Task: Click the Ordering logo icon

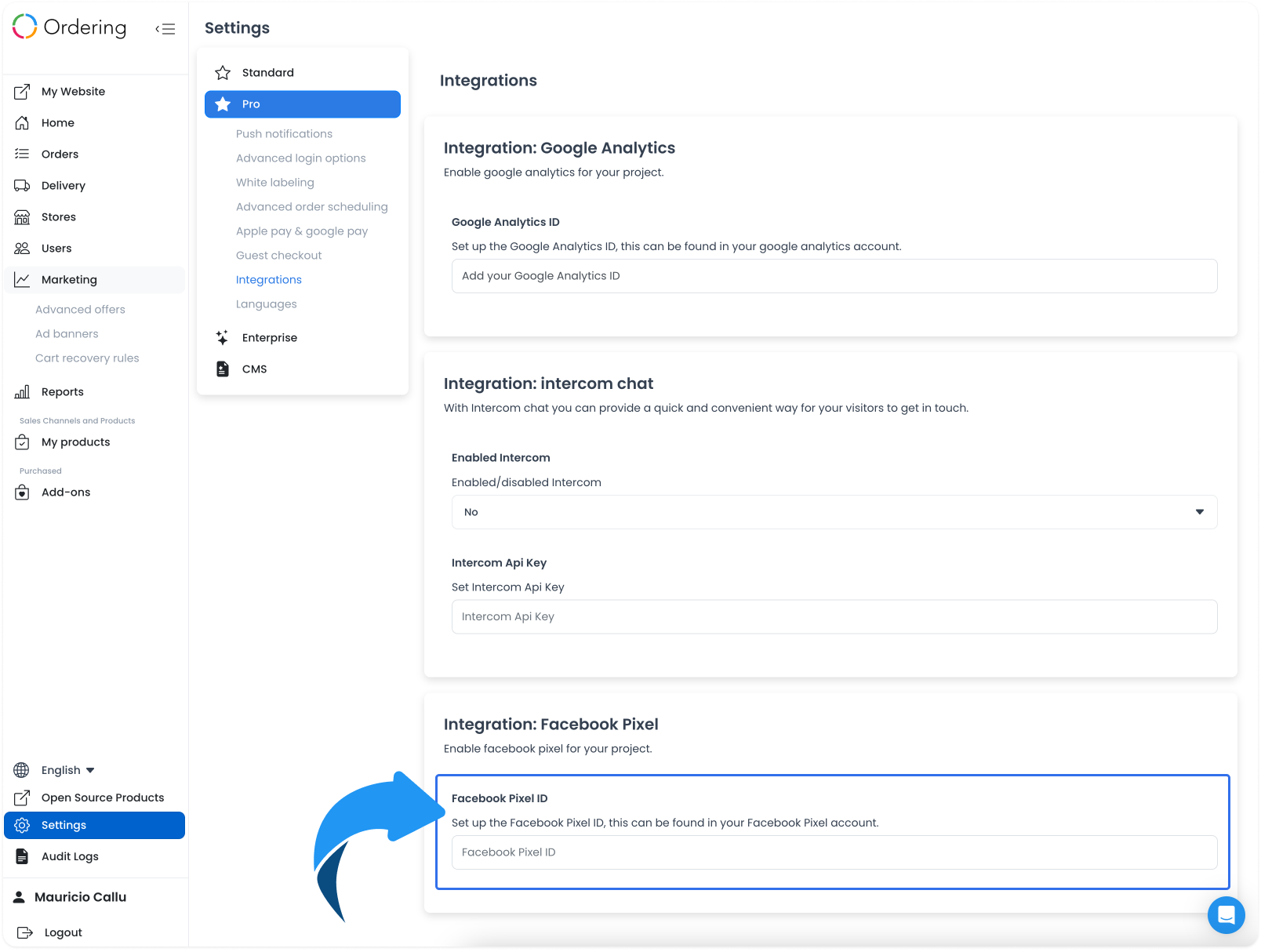Action: (25, 27)
